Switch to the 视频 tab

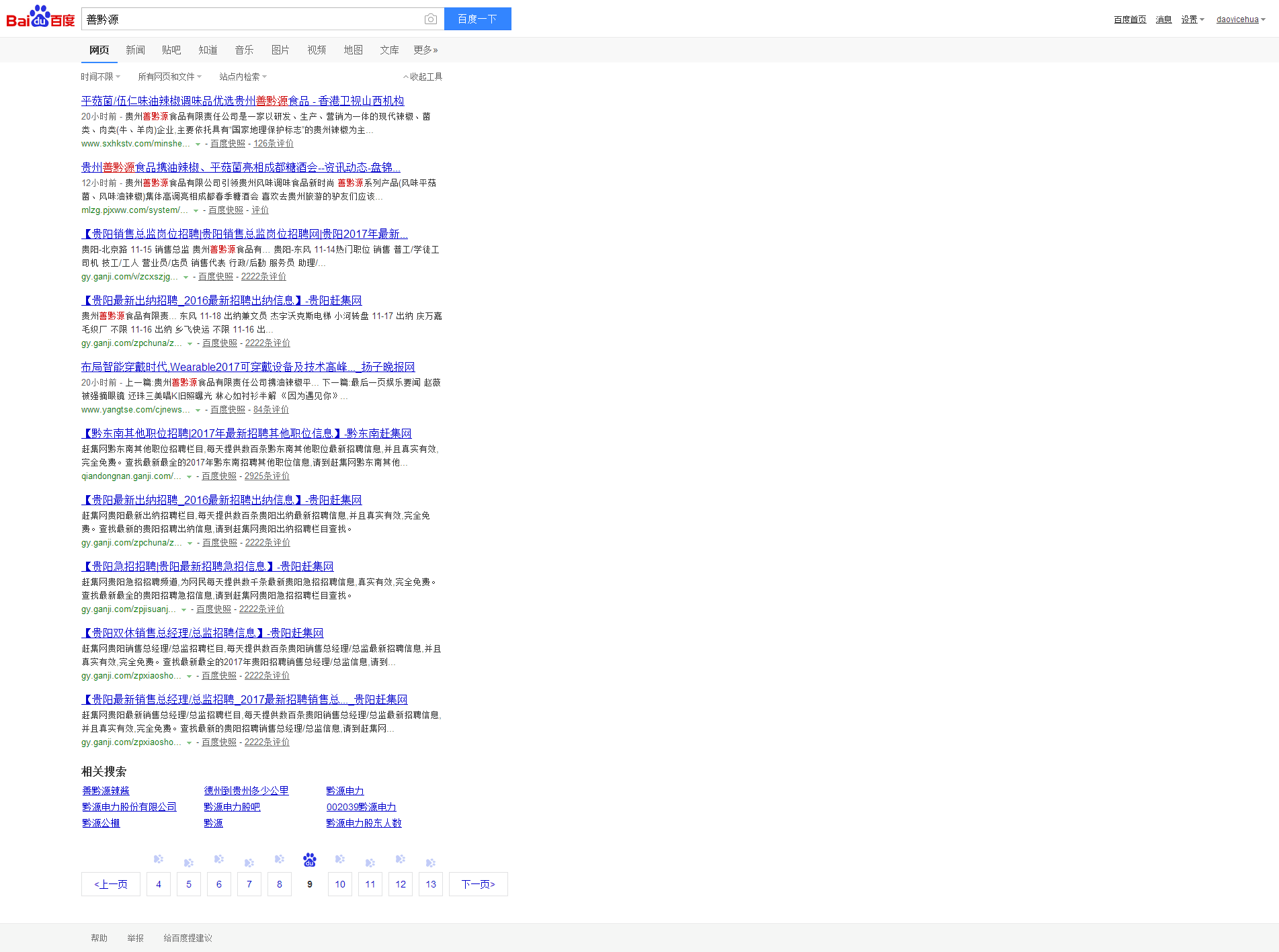tap(317, 50)
